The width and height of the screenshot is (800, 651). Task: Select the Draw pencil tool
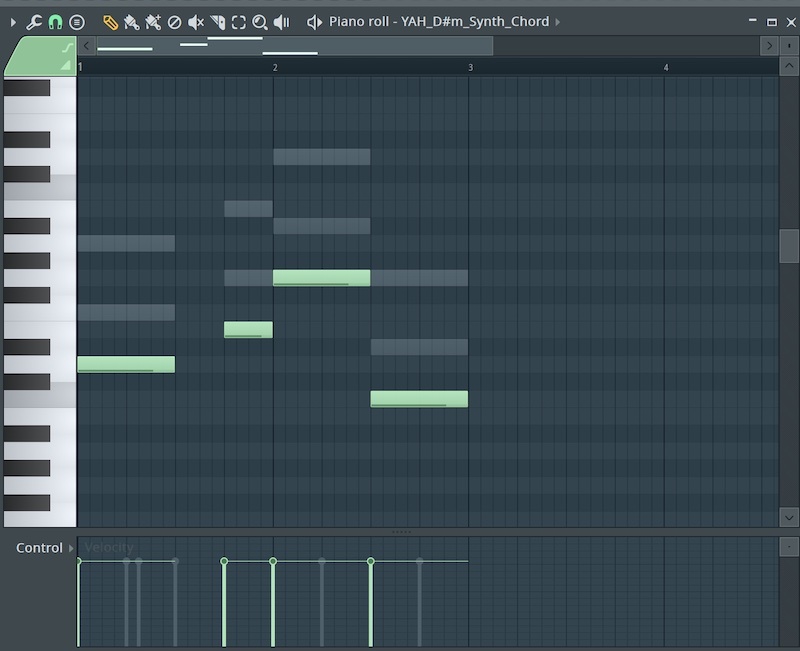[x=110, y=22]
